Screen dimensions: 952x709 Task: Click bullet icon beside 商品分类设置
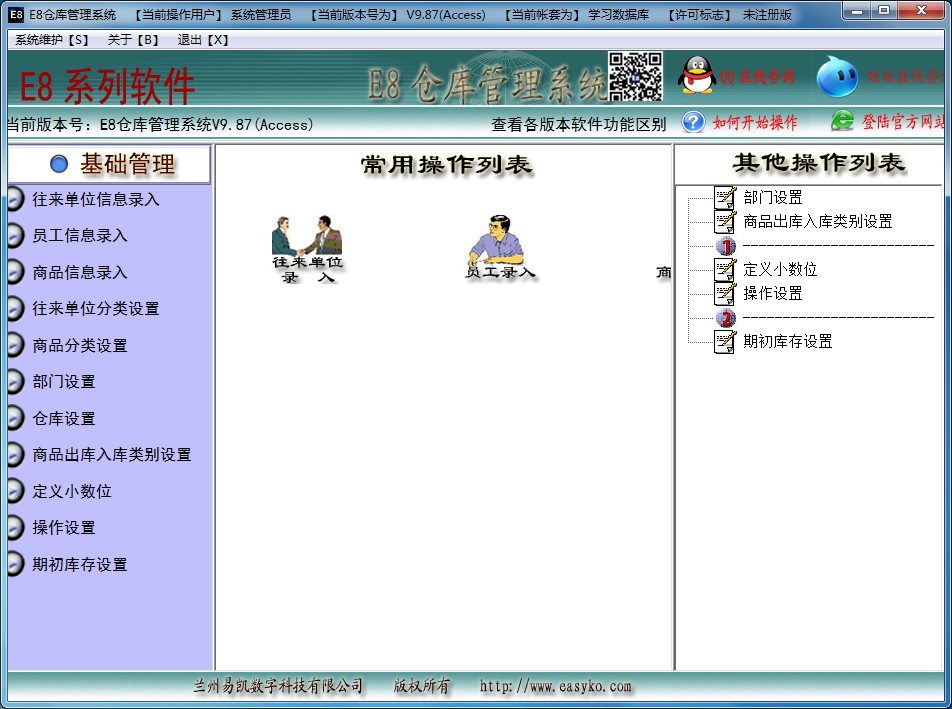click(15, 345)
